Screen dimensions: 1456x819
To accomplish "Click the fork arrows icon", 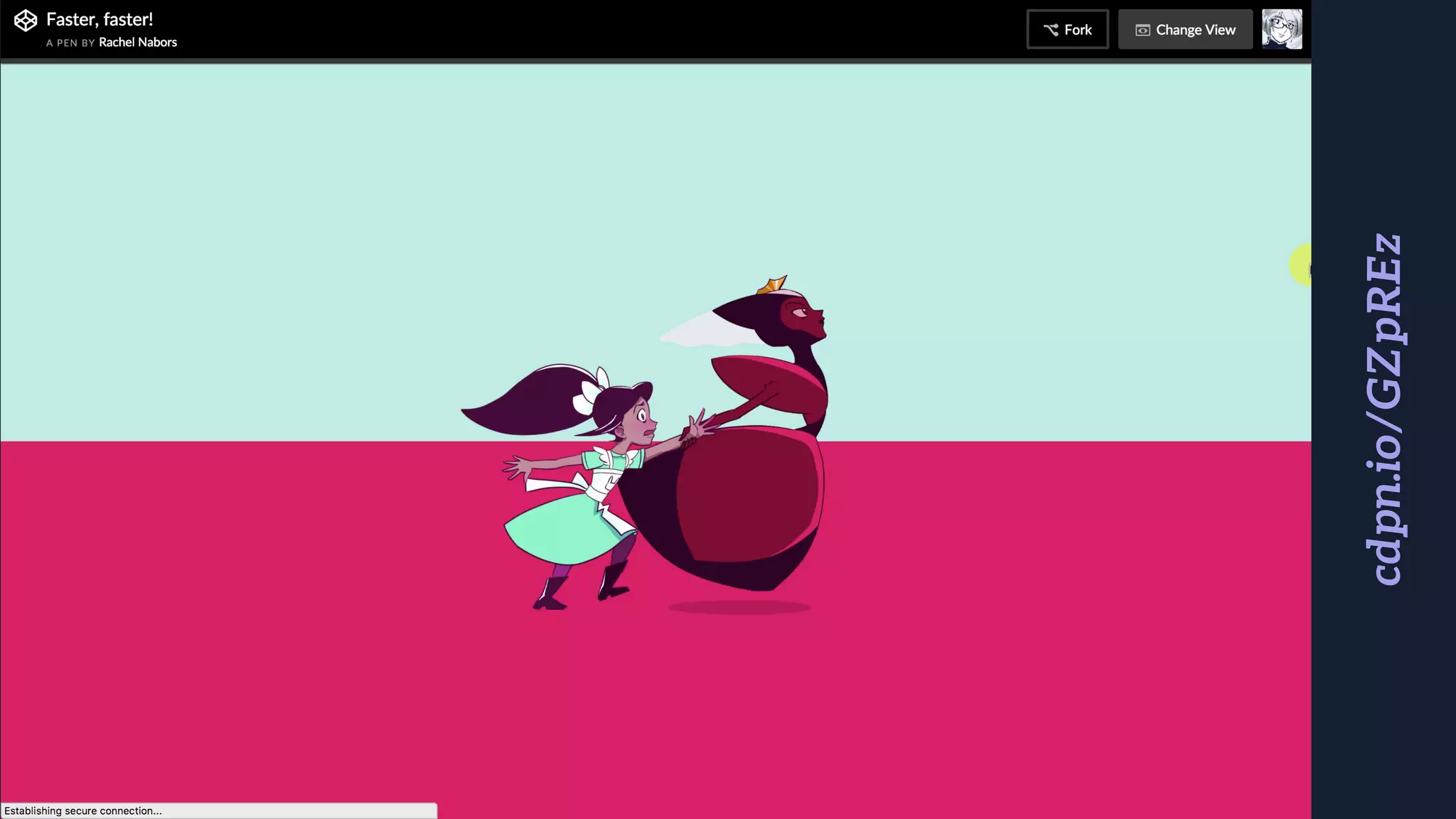I will [1051, 30].
